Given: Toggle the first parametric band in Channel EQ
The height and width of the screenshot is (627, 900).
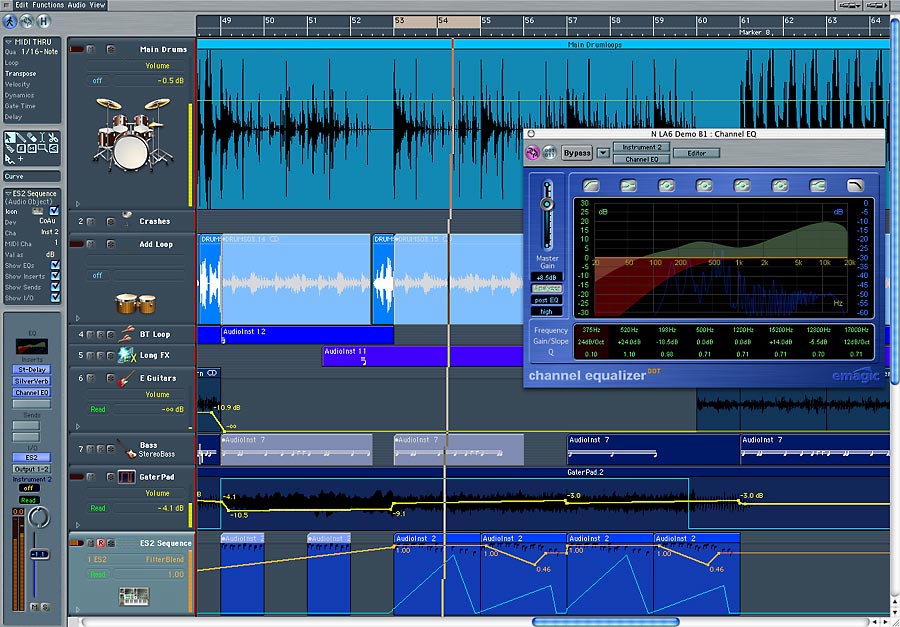Looking at the screenshot, I should point(666,185).
